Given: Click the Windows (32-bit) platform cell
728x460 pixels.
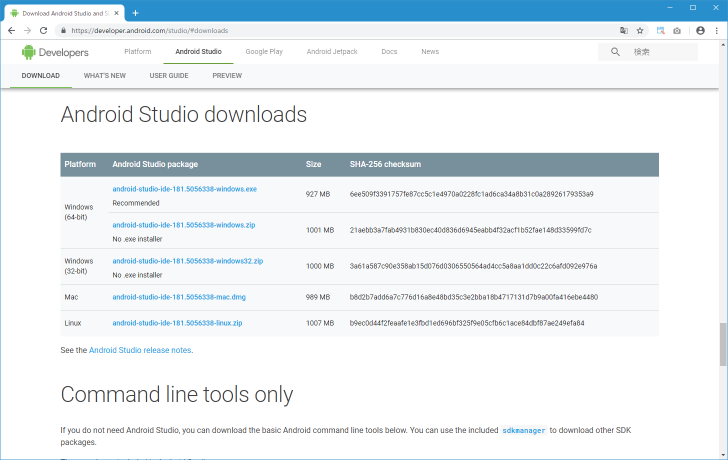Looking at the screenshot, I should 78,266.
